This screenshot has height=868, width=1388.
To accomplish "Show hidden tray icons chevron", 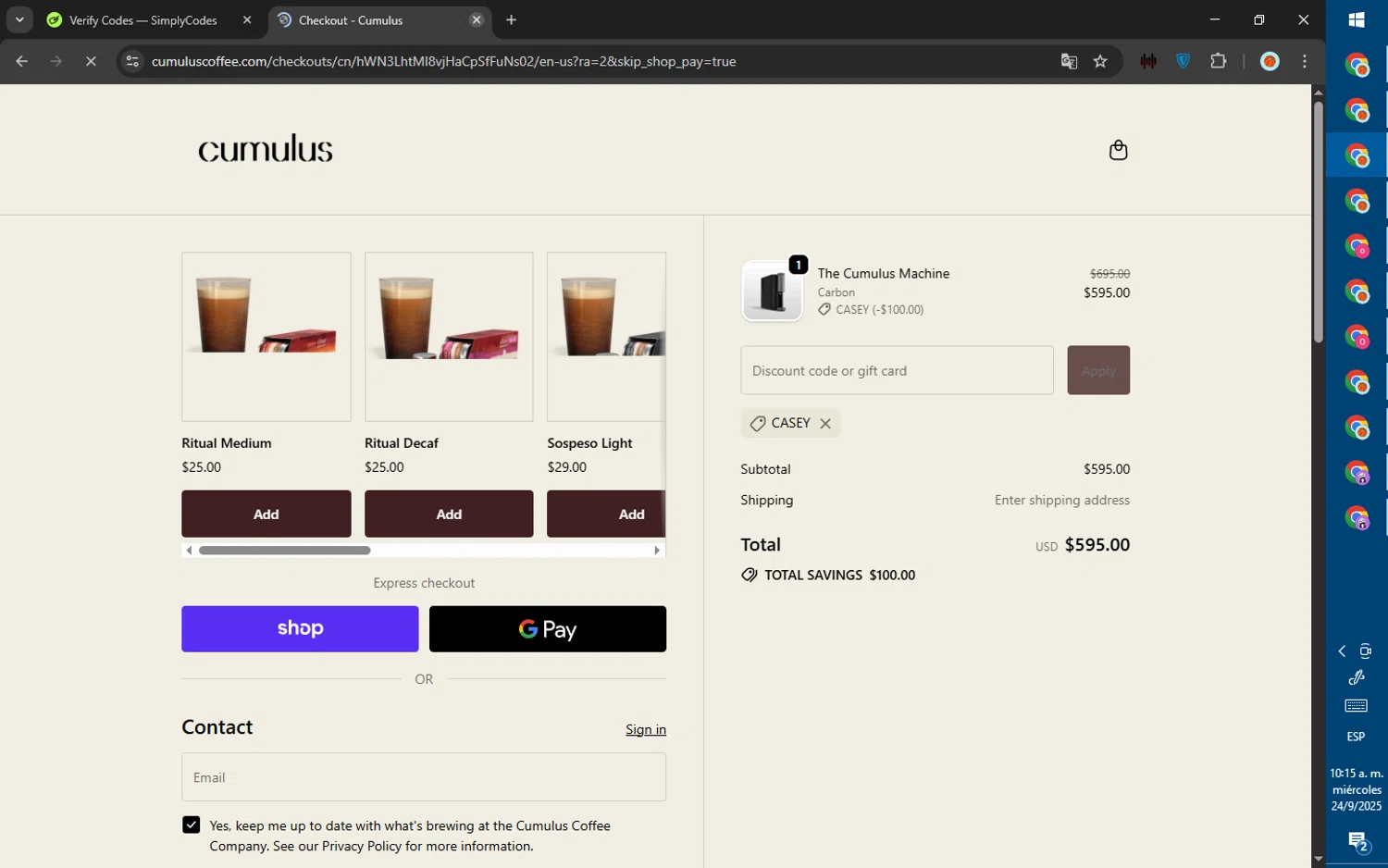I will pos(1342,651).
